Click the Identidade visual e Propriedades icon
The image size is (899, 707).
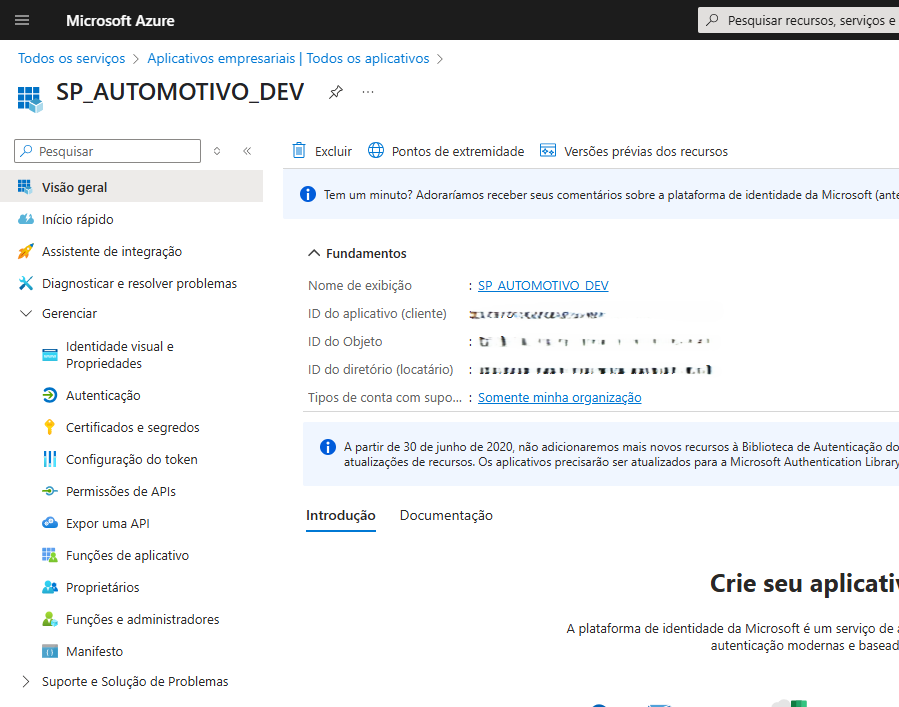50,355
